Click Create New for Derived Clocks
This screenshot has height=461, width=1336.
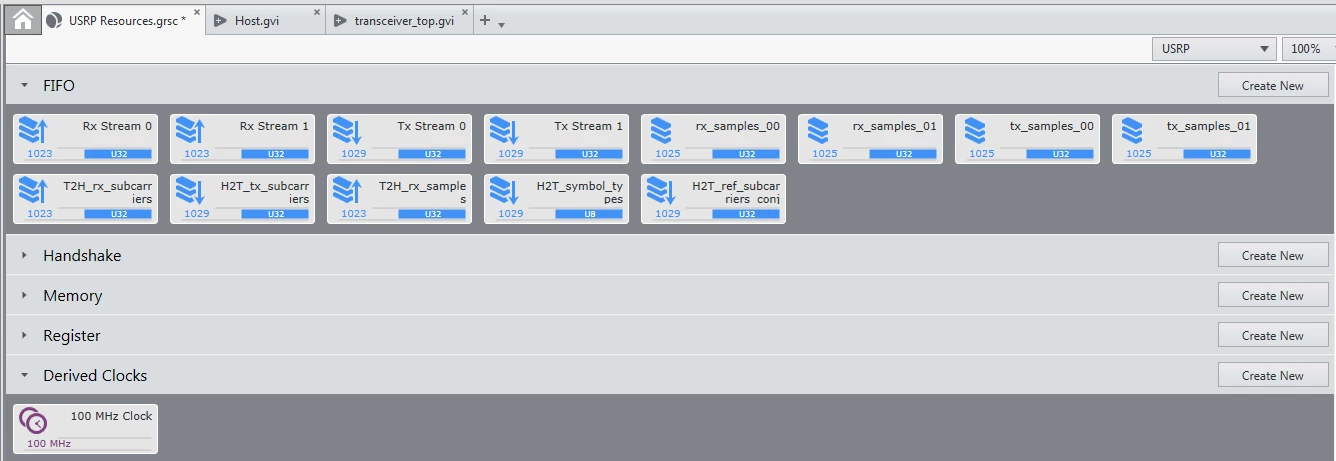coord(1272,376)
